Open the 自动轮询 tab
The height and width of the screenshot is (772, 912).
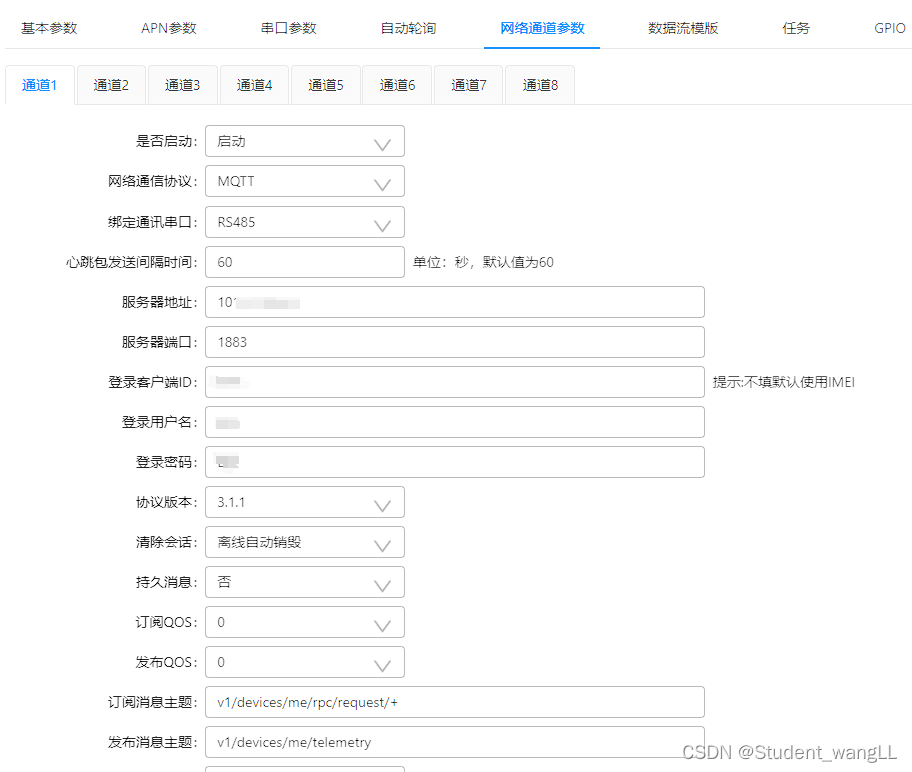[408, 28]
